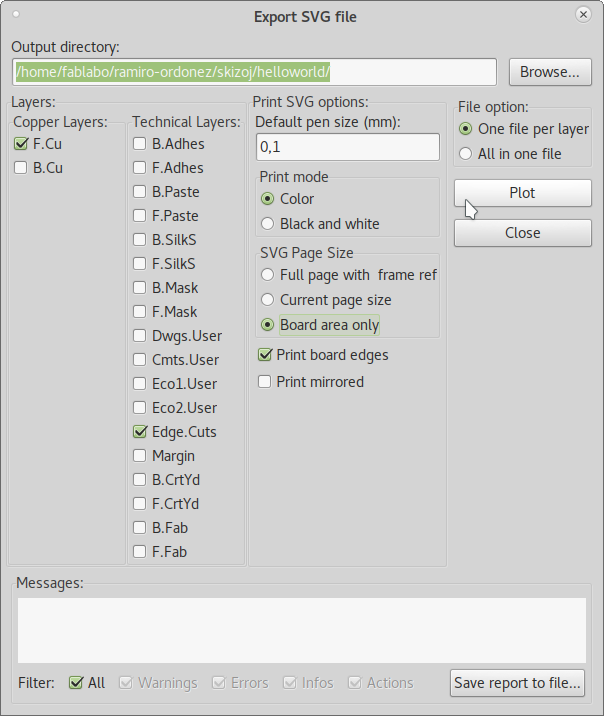604x716 pixels.
Task: Click the Output directory path field
Action: 254,72
